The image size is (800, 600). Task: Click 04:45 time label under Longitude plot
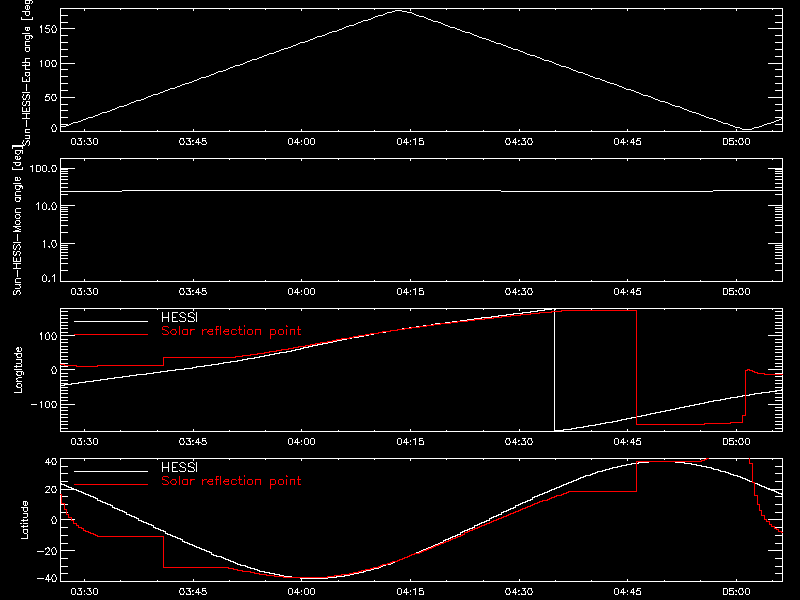coord(628,441)
